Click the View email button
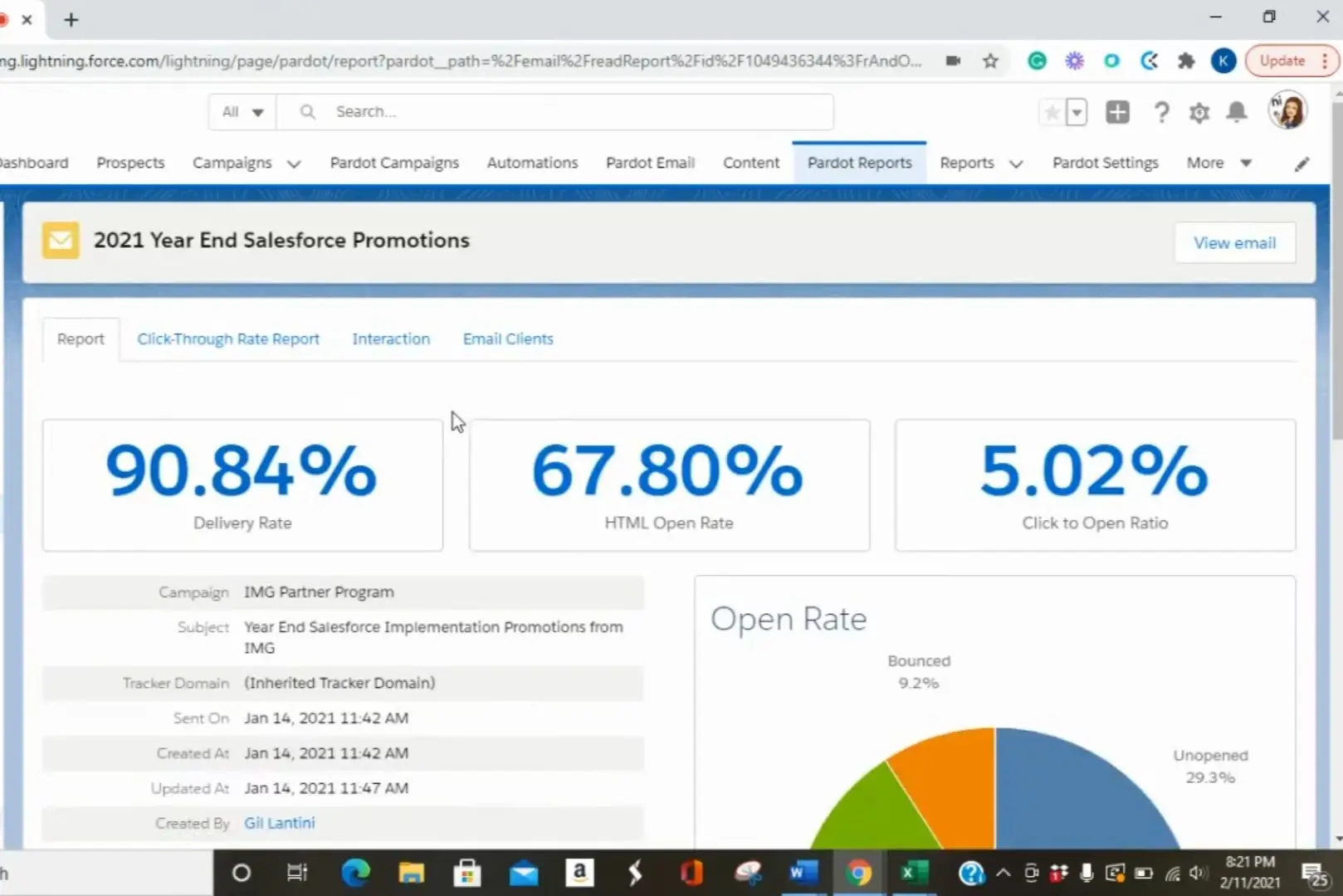 click(1234, 242)
